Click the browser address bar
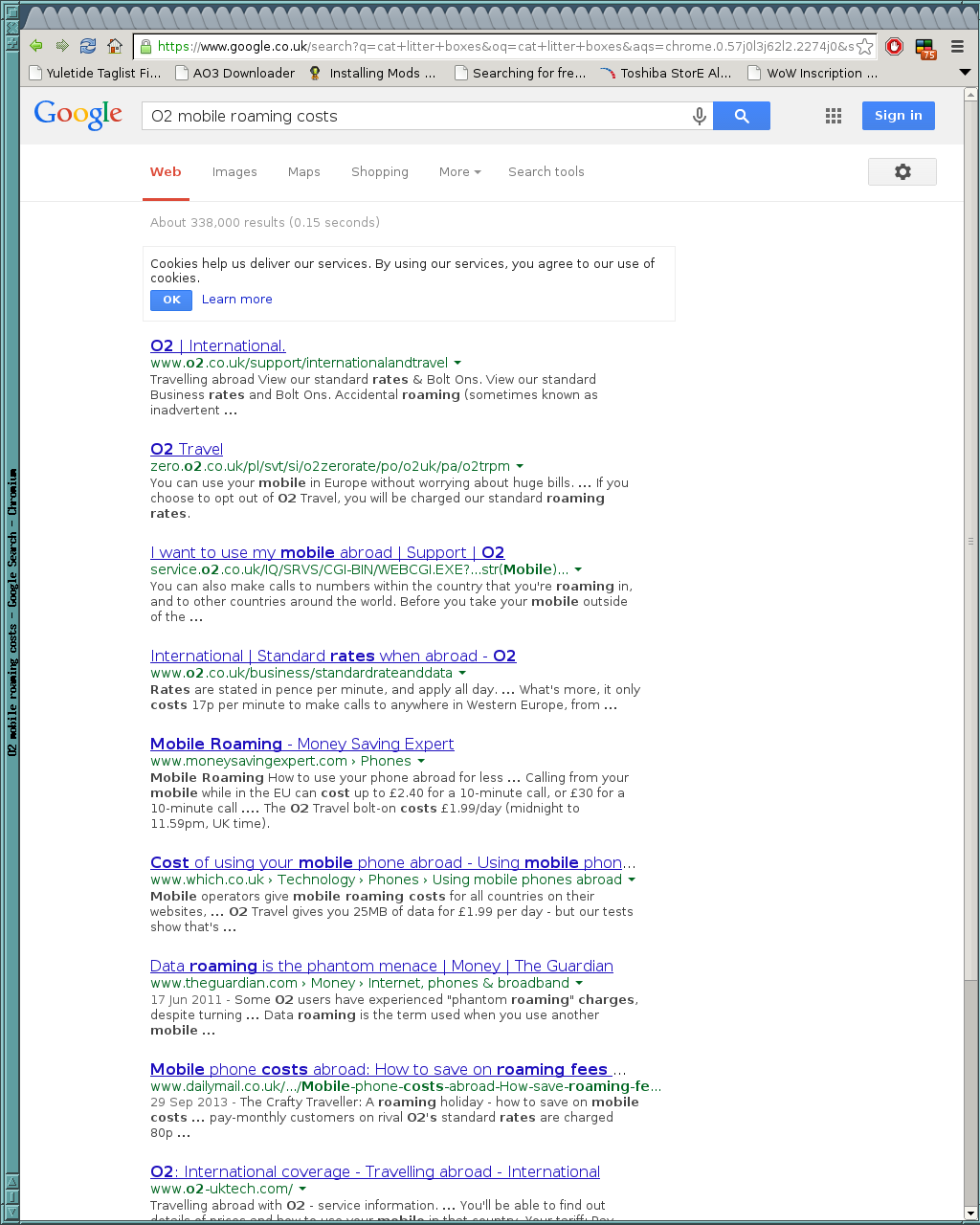The width and height of the screenshot is (980, 1225). [x=504, y=46]
